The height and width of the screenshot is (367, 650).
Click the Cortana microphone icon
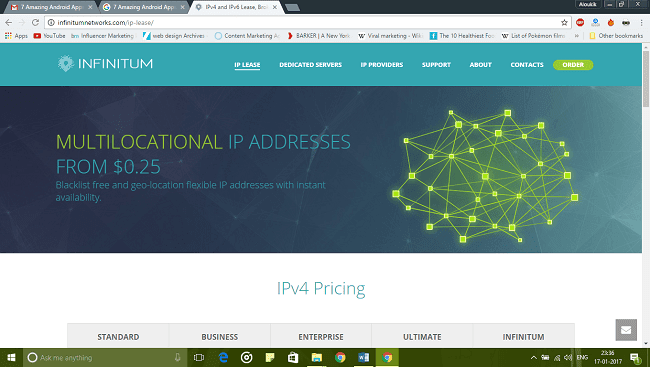(x=177, y=357)
